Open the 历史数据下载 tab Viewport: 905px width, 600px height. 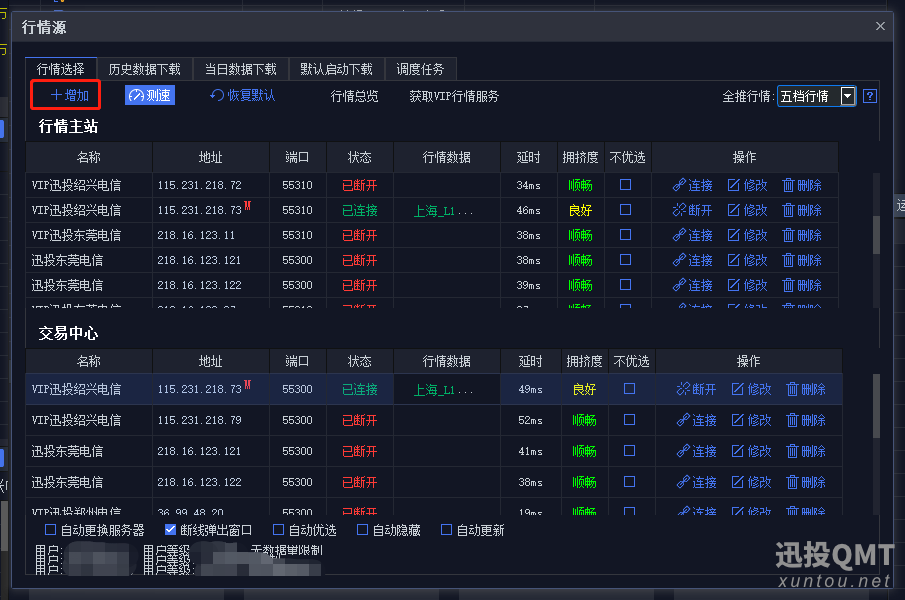click(x=144, y=69)
